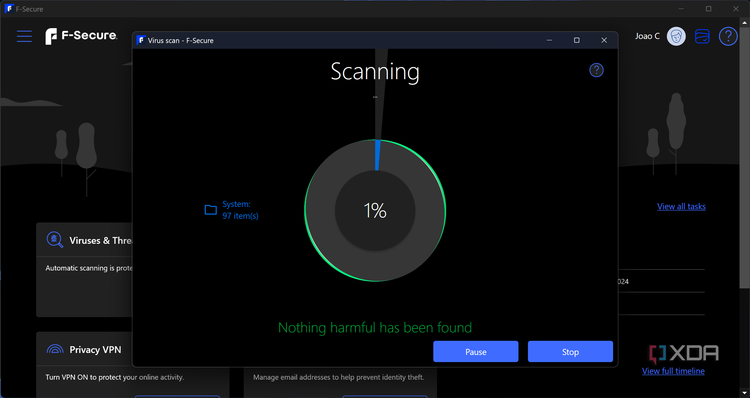750x398 pixels.
Task: Select the '97 item(s)' count text
Action: pyautogui.click(x=240, y=216)
